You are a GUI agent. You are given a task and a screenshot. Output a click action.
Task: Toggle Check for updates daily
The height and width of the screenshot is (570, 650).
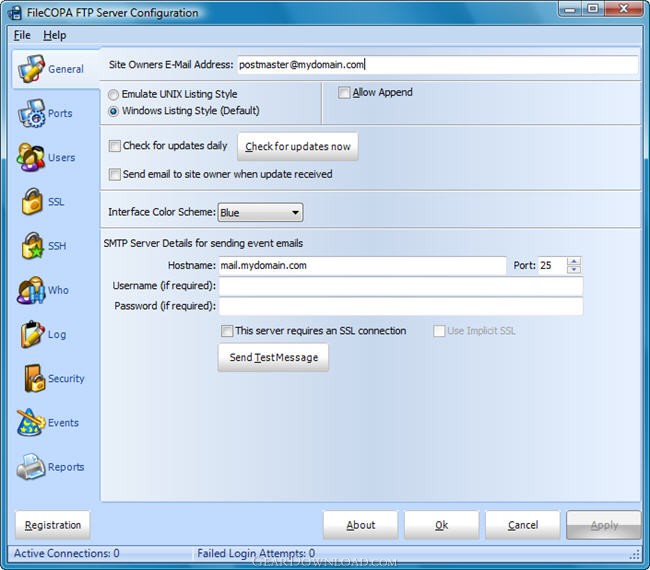coord(114,146)
